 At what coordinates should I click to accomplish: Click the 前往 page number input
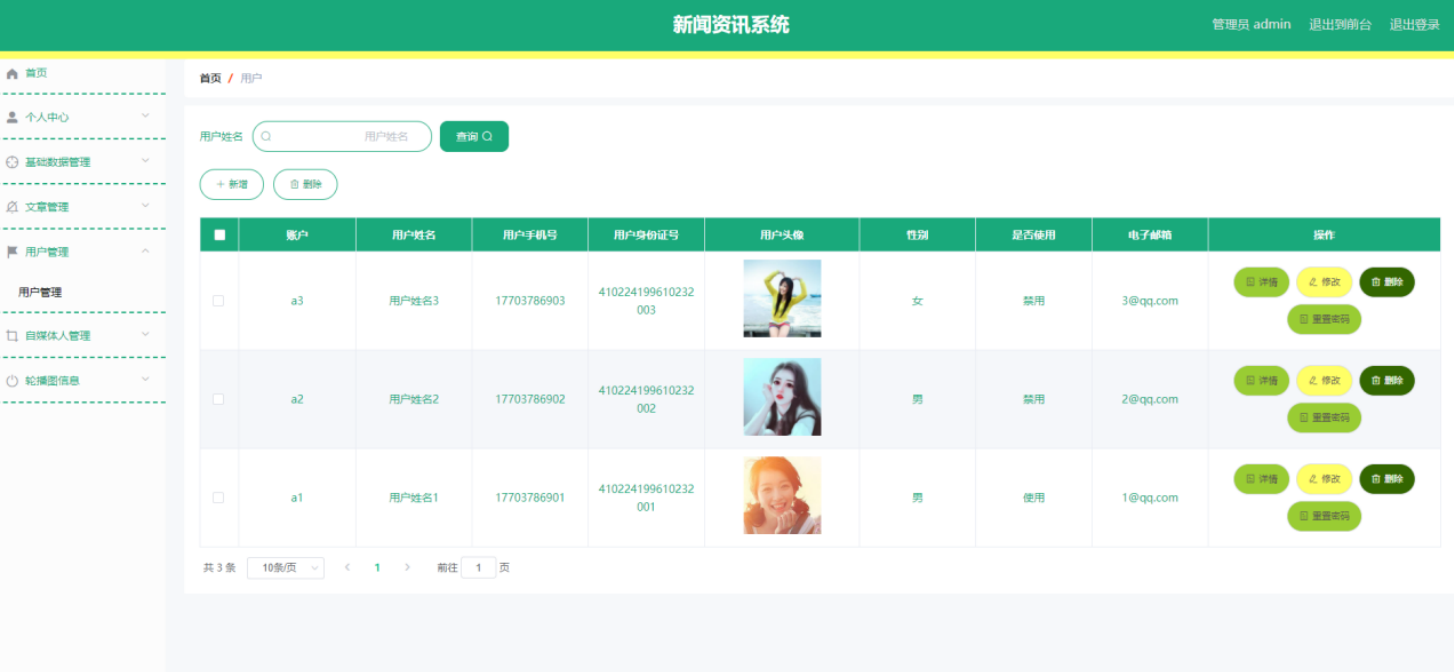478,568
